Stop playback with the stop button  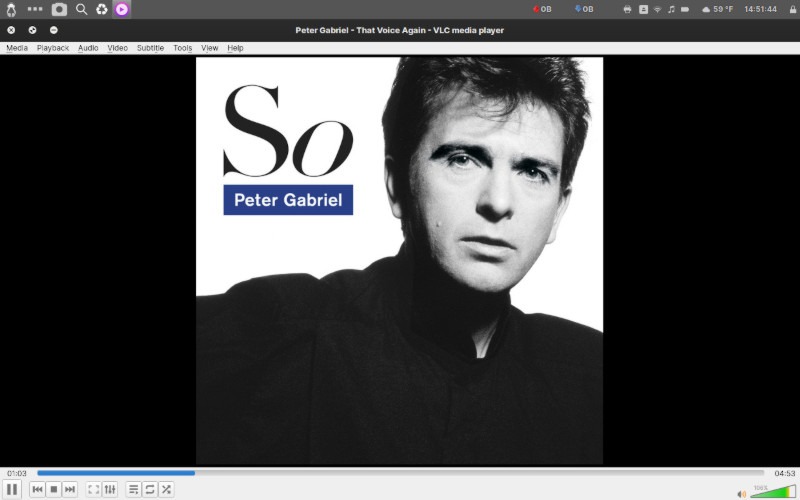(54, 489)
